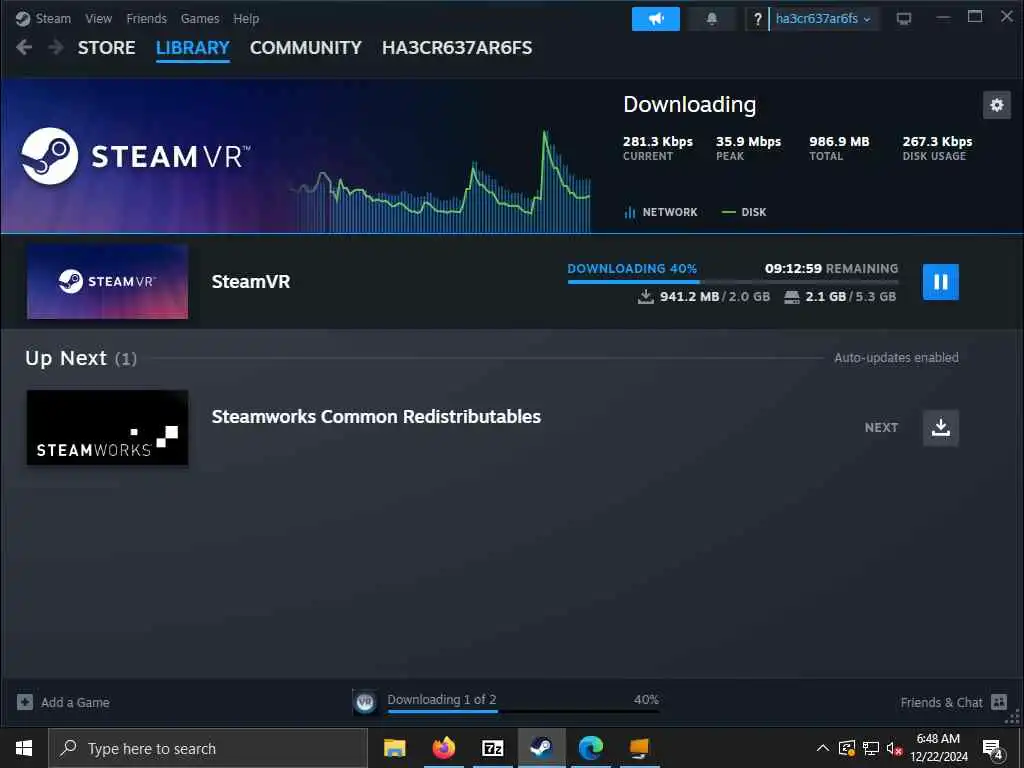Click the SteamVR icon in bottom download bar

365,702
